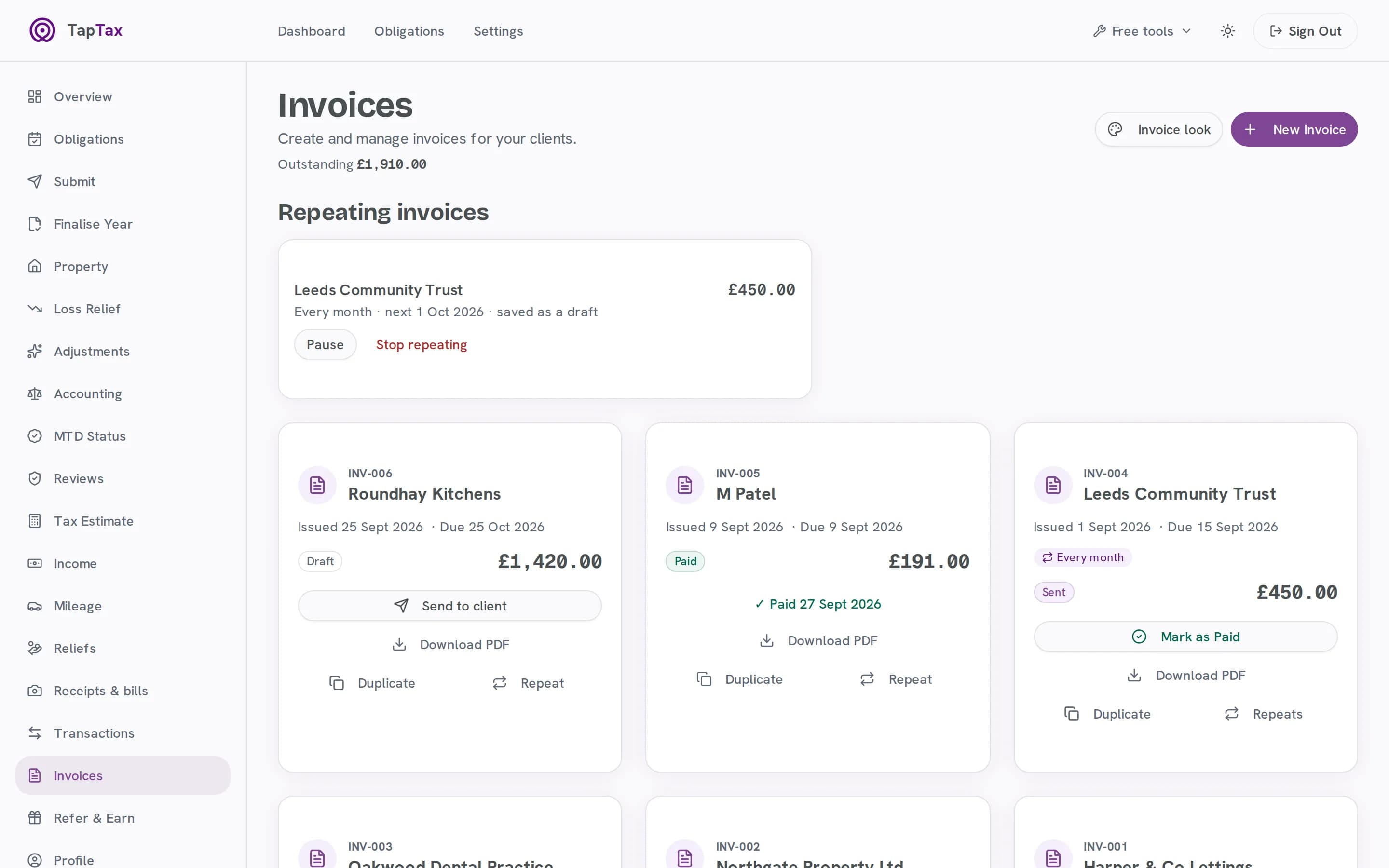Screen dimensions: 1389x868
Task: Mark INV-004 as Paid
Action: [1185, 637]
